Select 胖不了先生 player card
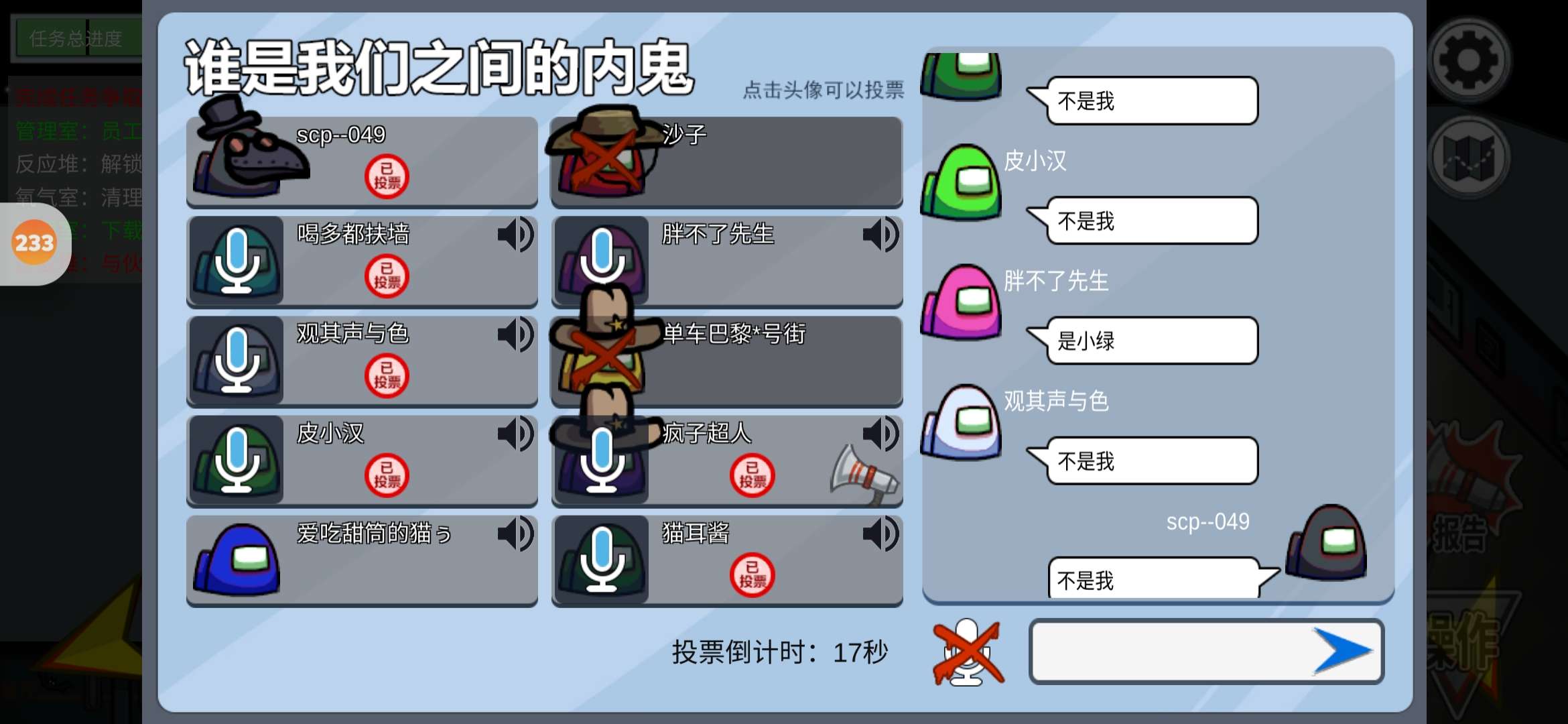The height and width of the screenshot is (724, 1568). pyautogui.click(x=727, y=260)
